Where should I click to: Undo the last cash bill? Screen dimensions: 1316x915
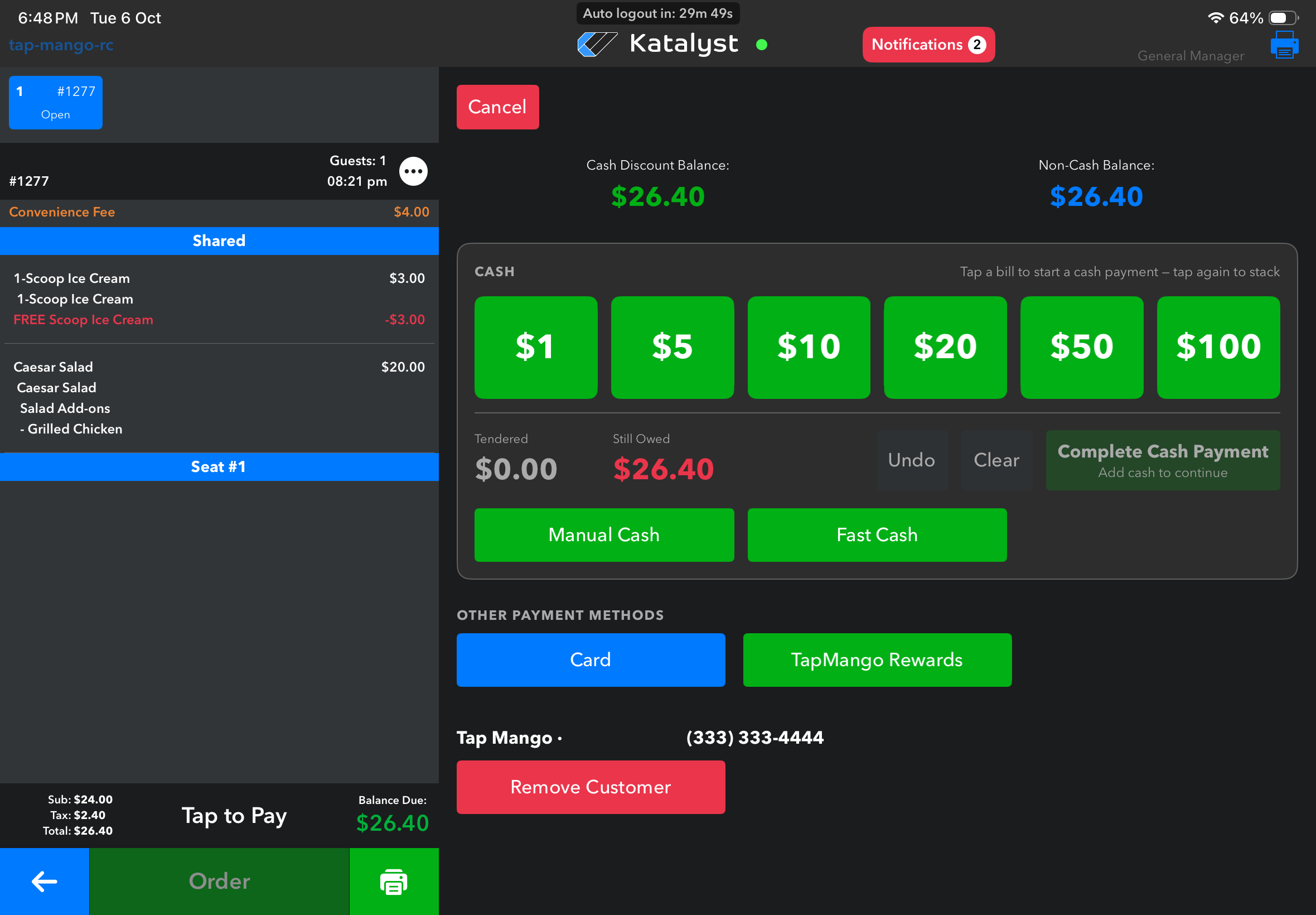pyautogui.click(x=911, y=460)
